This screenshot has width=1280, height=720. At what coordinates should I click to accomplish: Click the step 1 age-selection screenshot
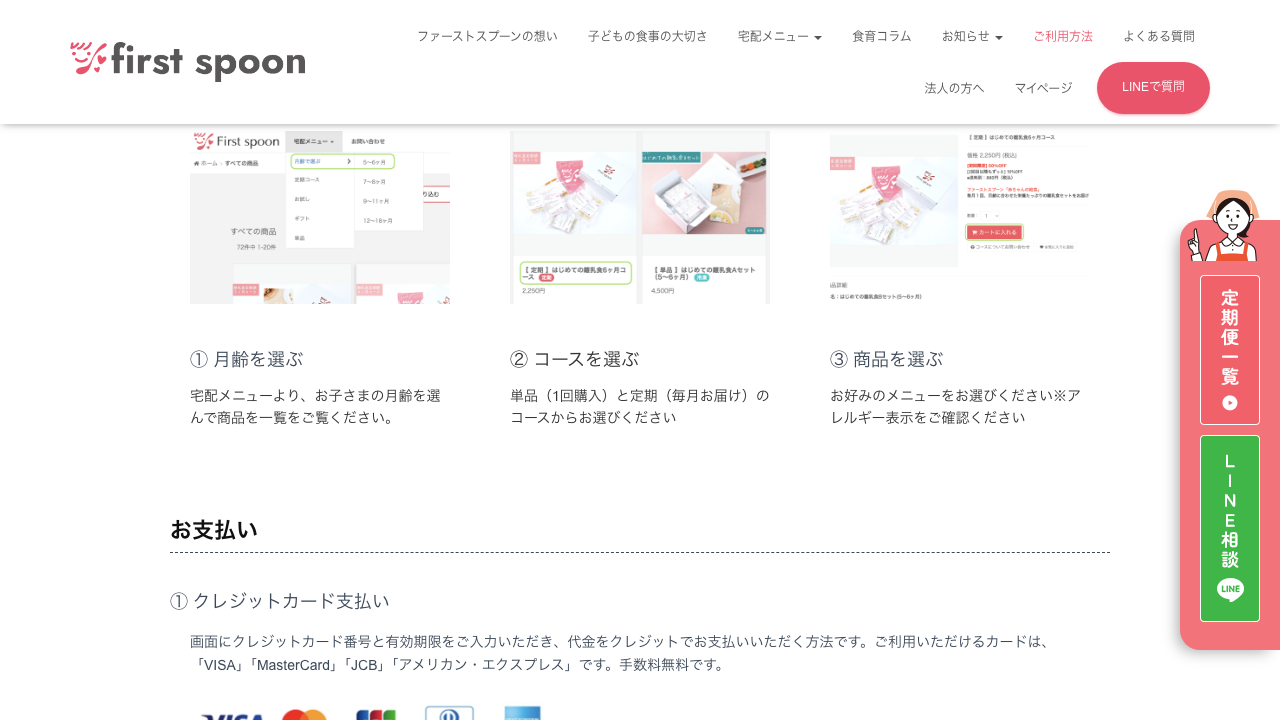(x=320, y=216)
